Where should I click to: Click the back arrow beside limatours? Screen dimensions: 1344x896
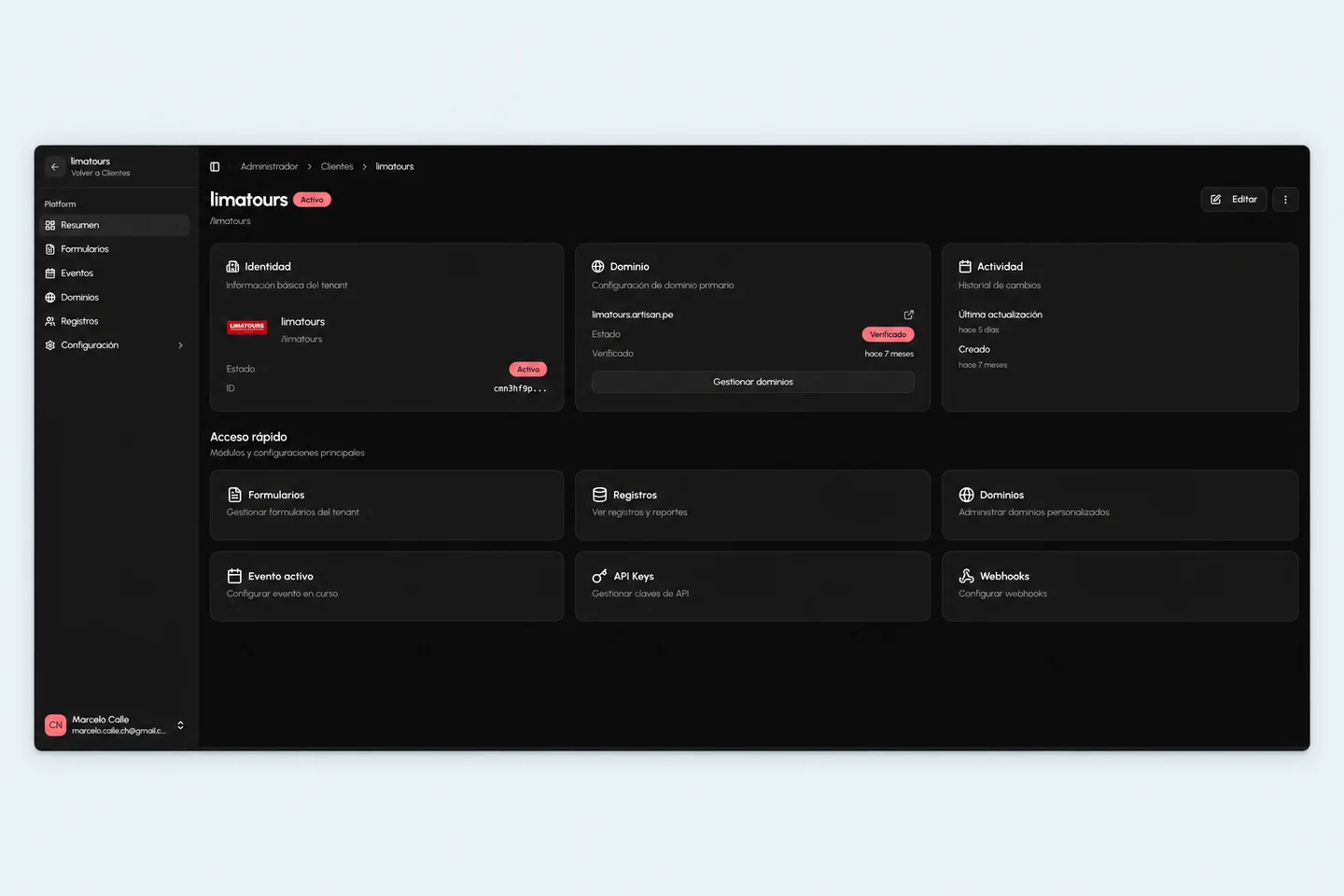click(x=55, y=167)
